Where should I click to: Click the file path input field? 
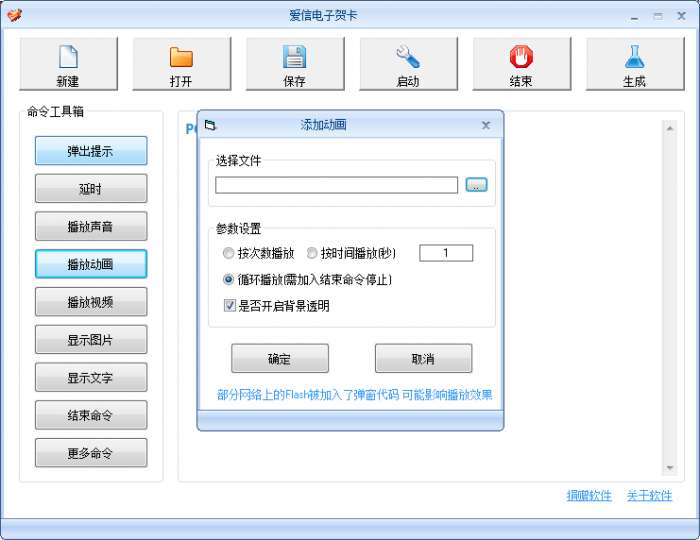(x=336, y=185)
